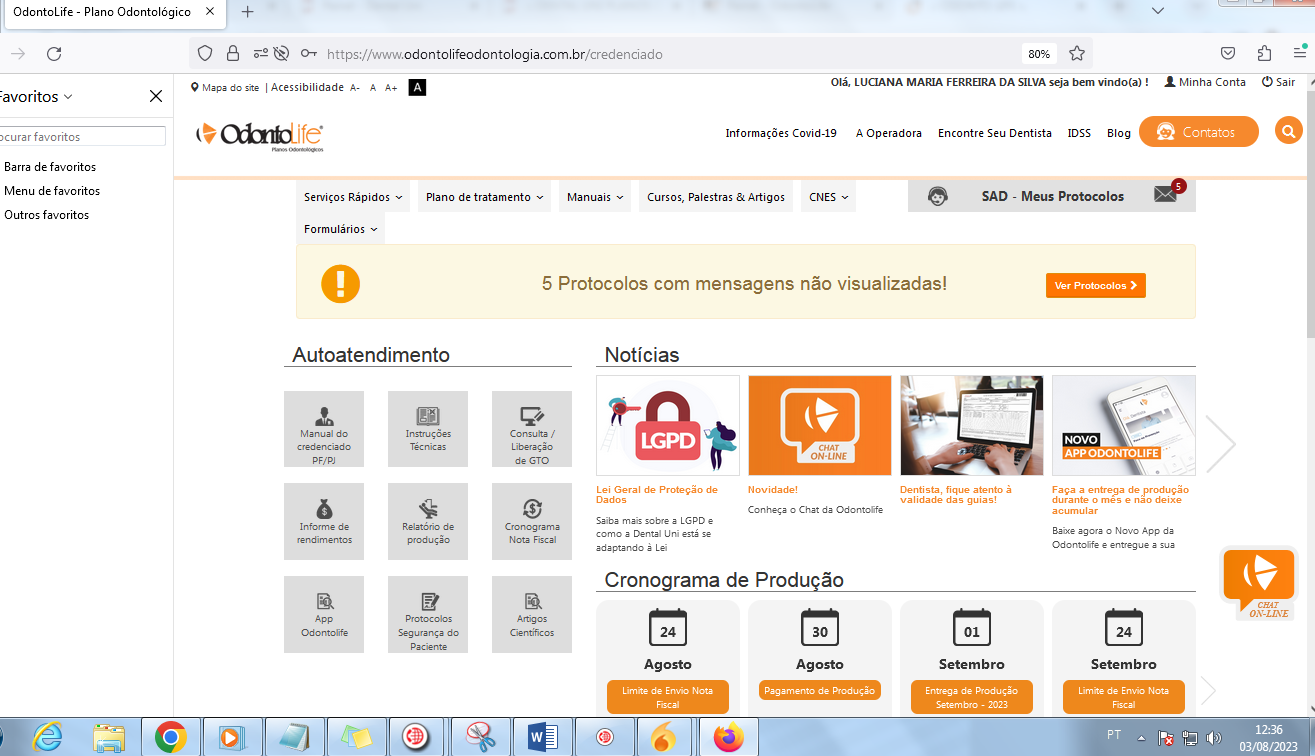Open Instruções Técnicas tile

pyautogui.click(x=428, y=429)
